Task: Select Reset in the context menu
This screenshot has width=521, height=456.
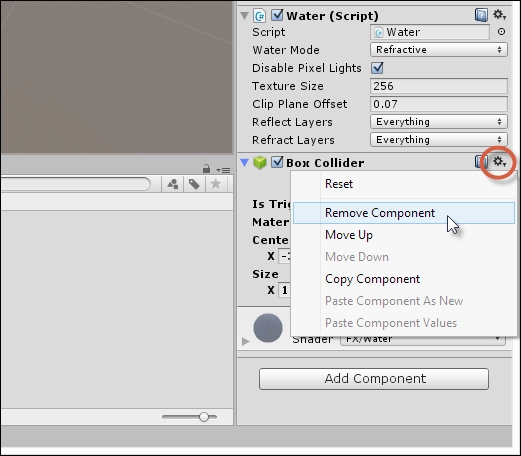Action: (339, 184)
